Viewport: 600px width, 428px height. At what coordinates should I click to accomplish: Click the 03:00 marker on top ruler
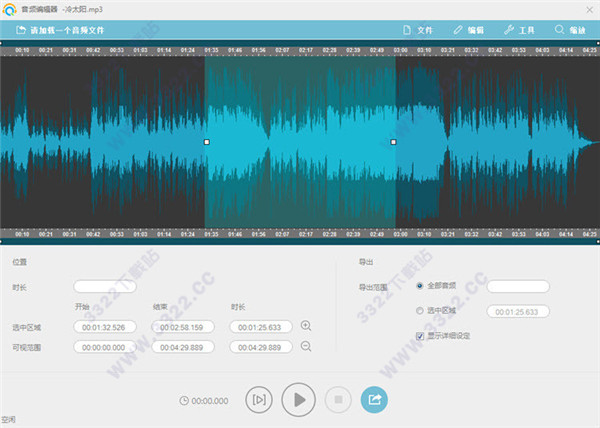(400, 50)
